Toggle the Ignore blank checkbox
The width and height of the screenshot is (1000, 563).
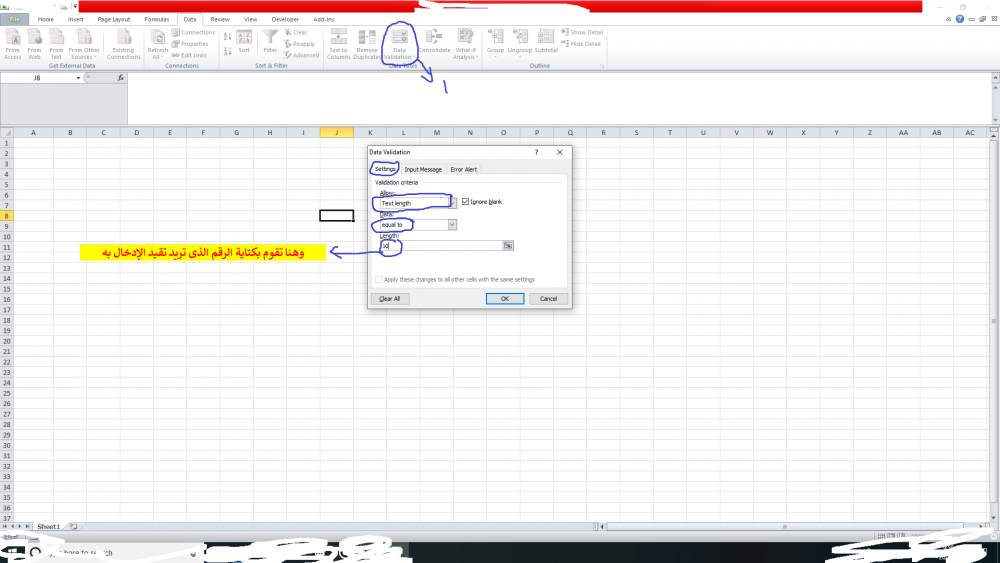click(x=466, y=201)
